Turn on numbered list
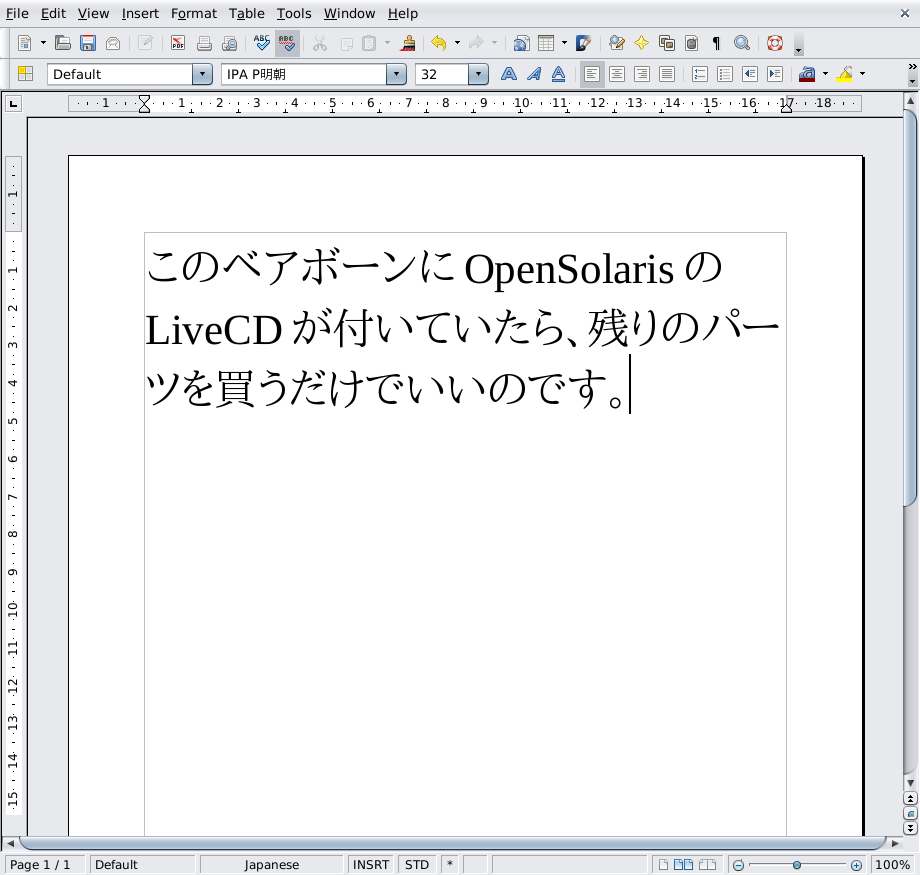 [x=700, y=74]
